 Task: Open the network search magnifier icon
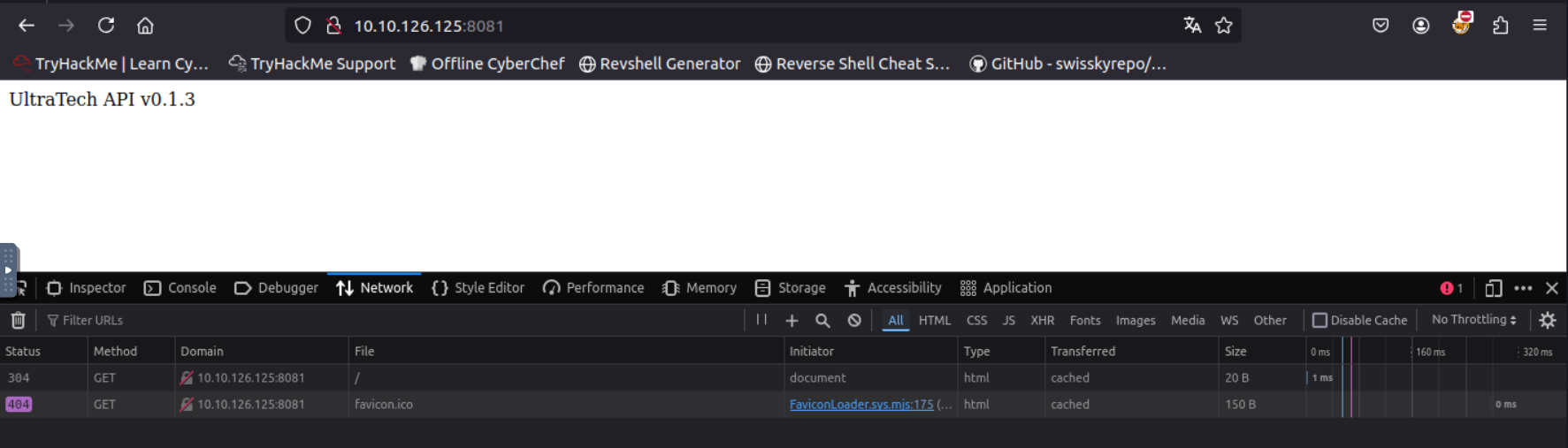pyautogui.click(x=822, y=321)
